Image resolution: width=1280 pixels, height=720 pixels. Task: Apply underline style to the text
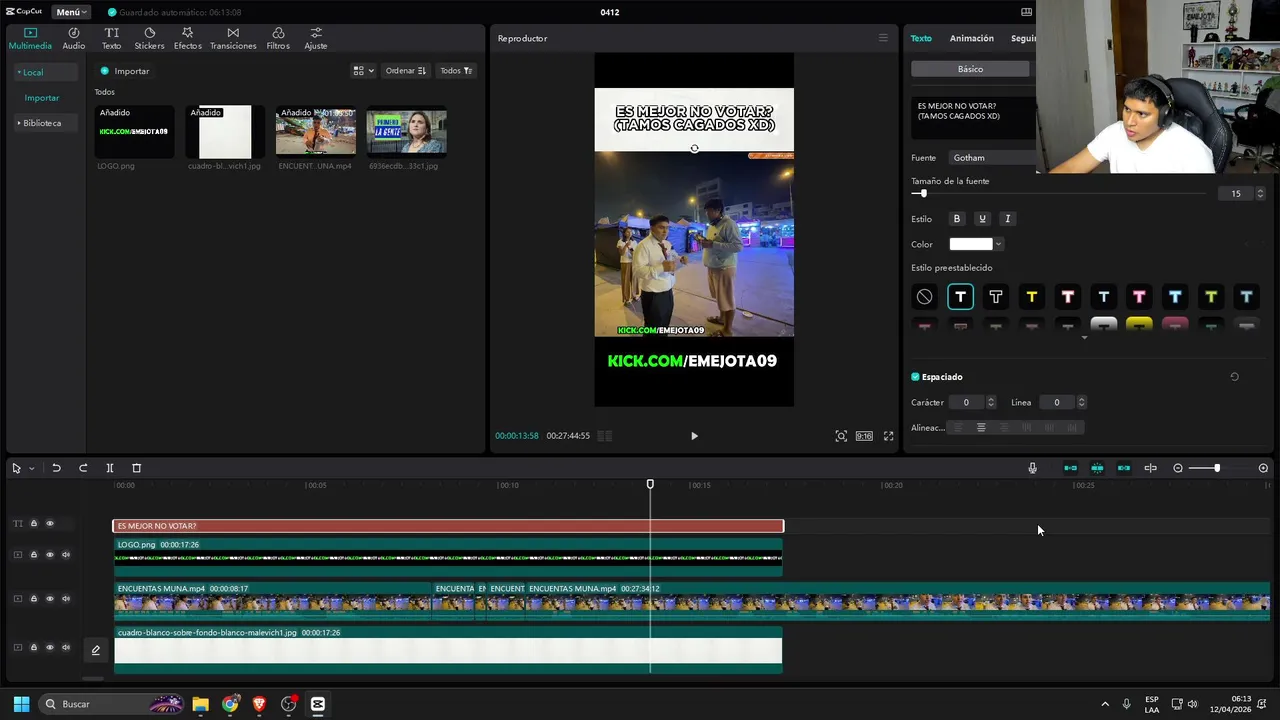tap(982, 219)
